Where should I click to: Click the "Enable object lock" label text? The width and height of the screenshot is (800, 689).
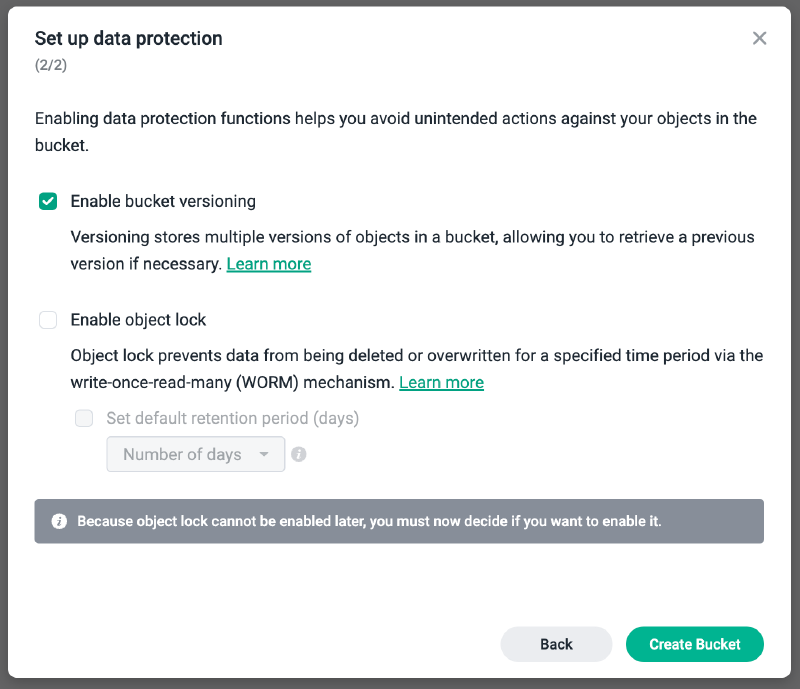138,320
